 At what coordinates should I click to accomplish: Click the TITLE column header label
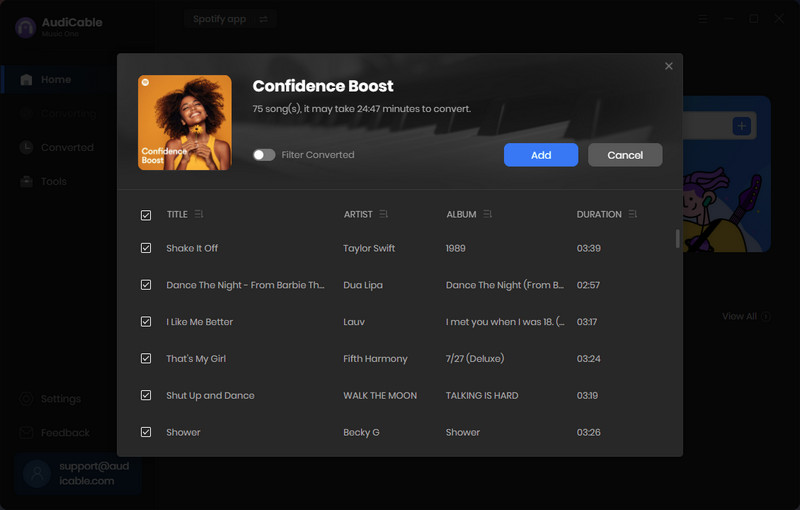(x=177, y=215)
